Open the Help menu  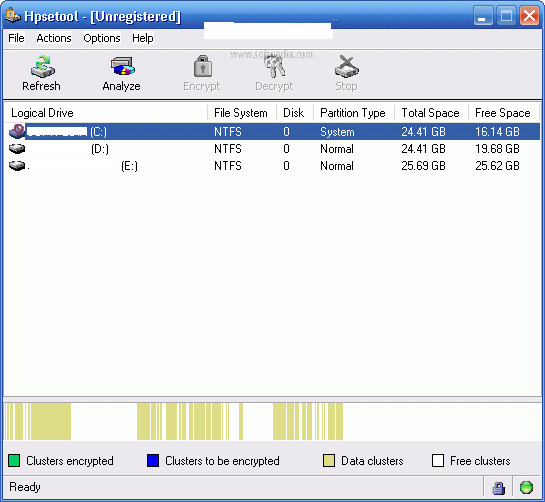click(x=143, y=38)
